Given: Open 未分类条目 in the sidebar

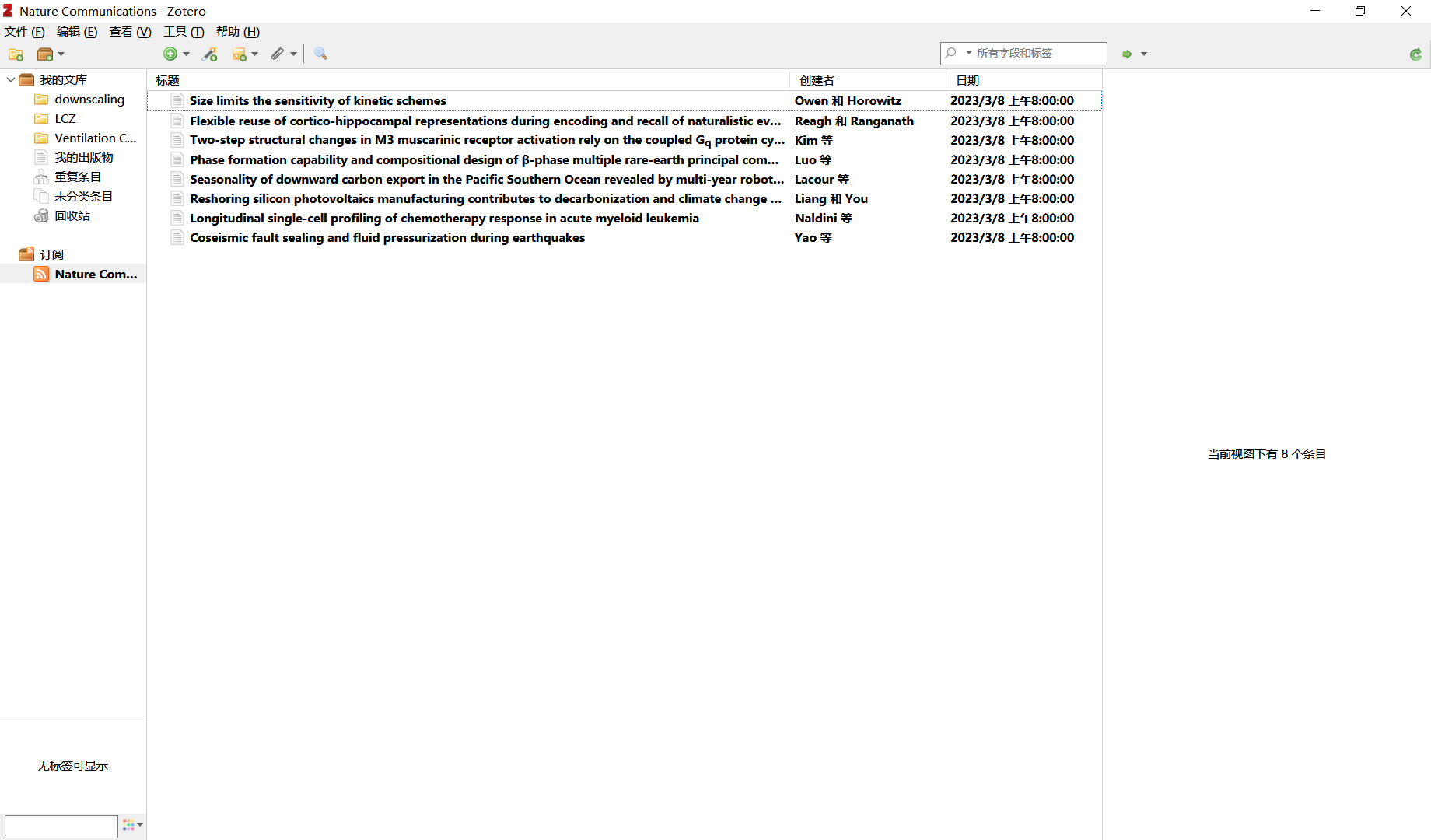Looking at the screenshot, I should pos(84,197).
